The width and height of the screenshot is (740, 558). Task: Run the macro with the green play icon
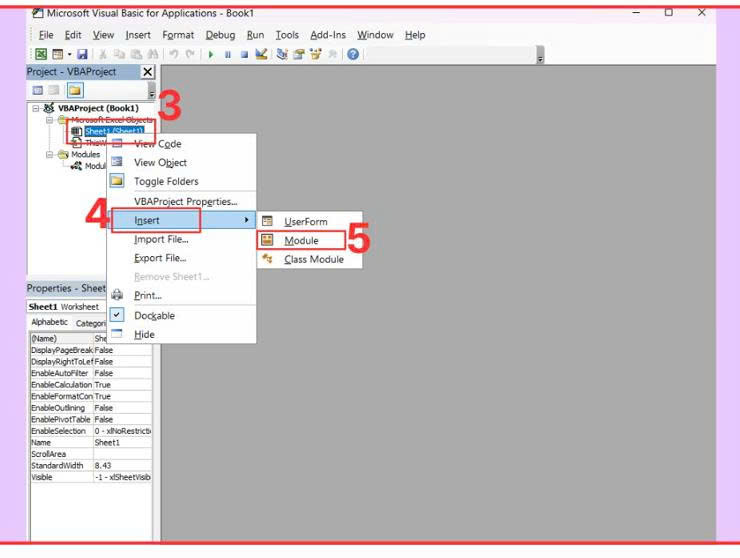click(211, 54)
